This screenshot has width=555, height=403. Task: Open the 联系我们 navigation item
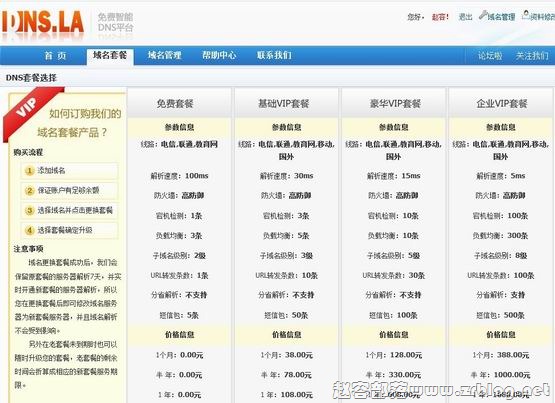(274, 55)
